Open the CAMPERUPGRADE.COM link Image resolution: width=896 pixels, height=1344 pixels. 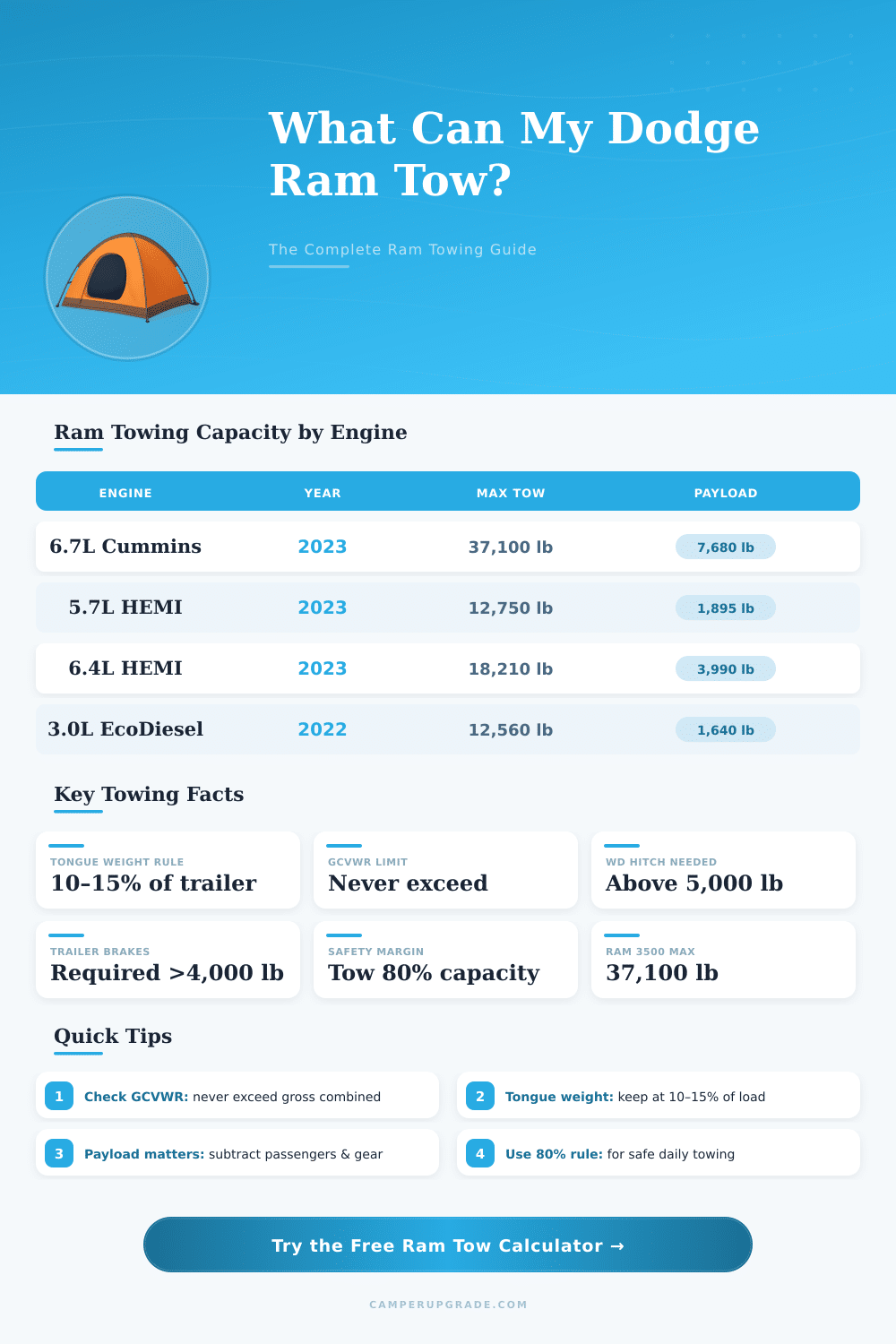[x=447, y=1305]
